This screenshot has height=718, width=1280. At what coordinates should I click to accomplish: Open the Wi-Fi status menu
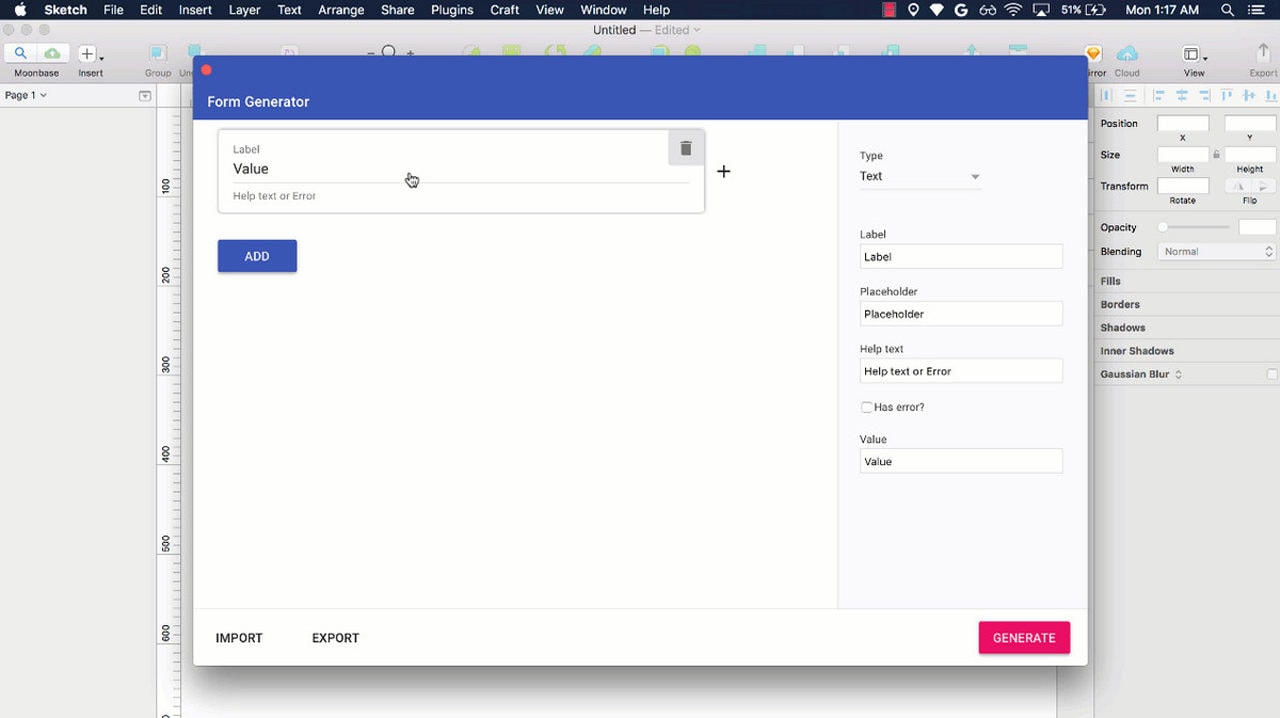pos(1014,10)
